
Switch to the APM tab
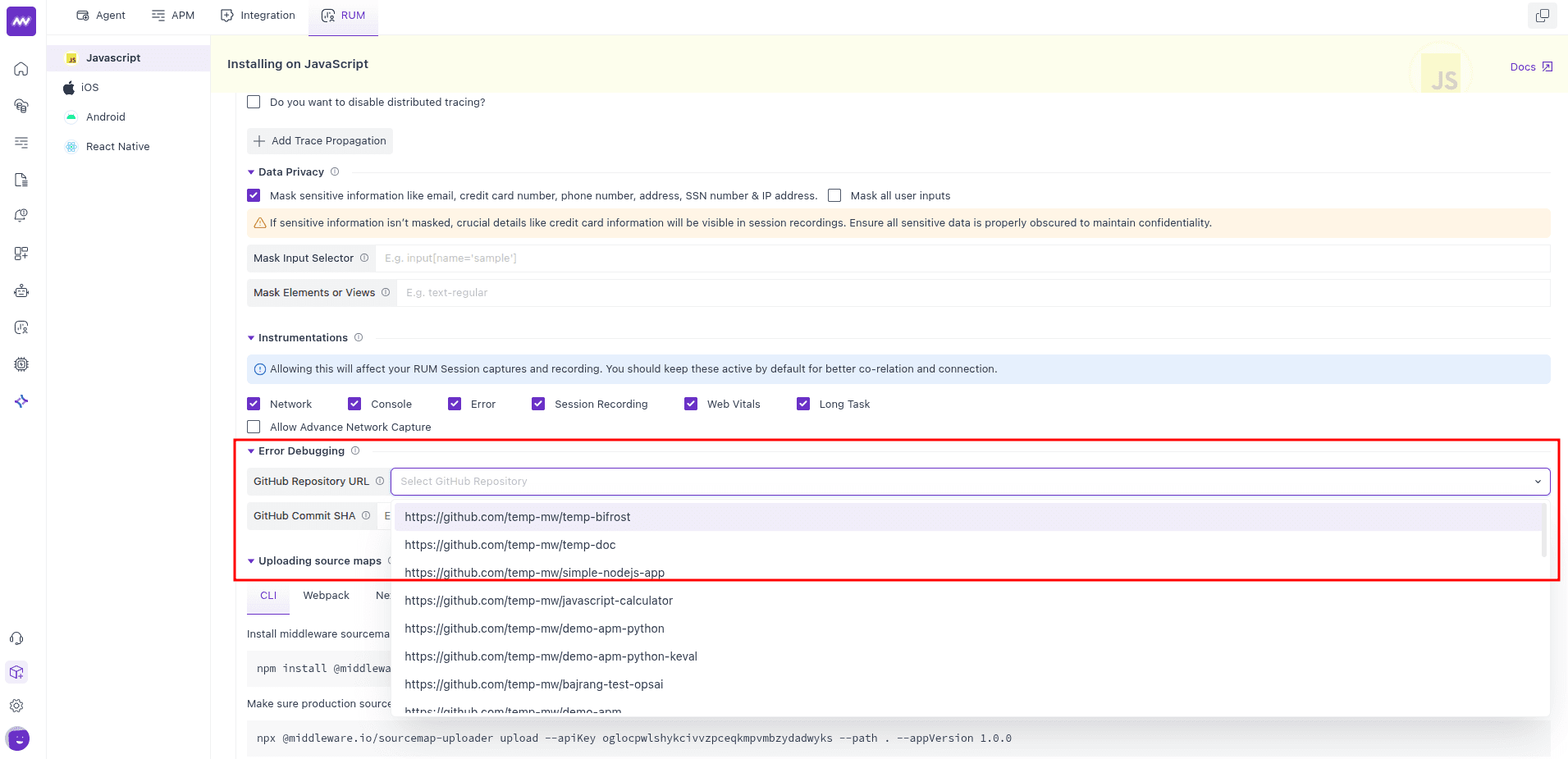coord(173,16)
